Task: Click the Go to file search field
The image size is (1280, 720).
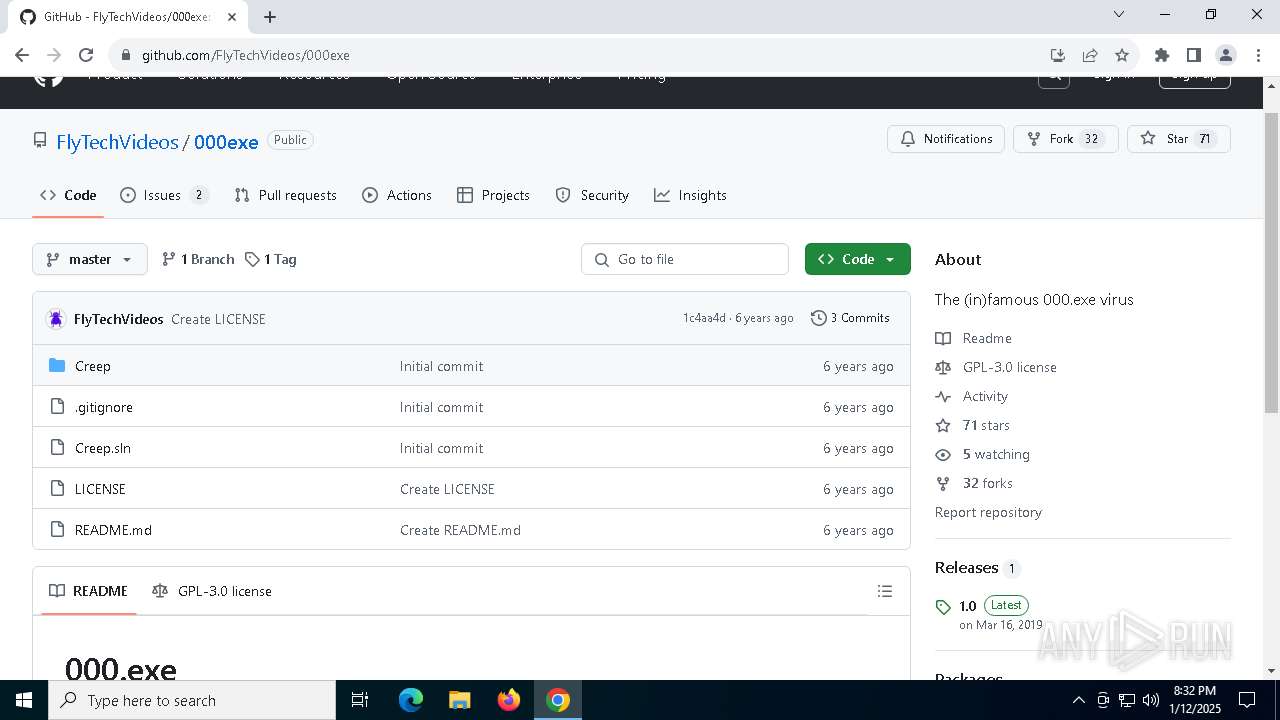Action: coord(685,259)
